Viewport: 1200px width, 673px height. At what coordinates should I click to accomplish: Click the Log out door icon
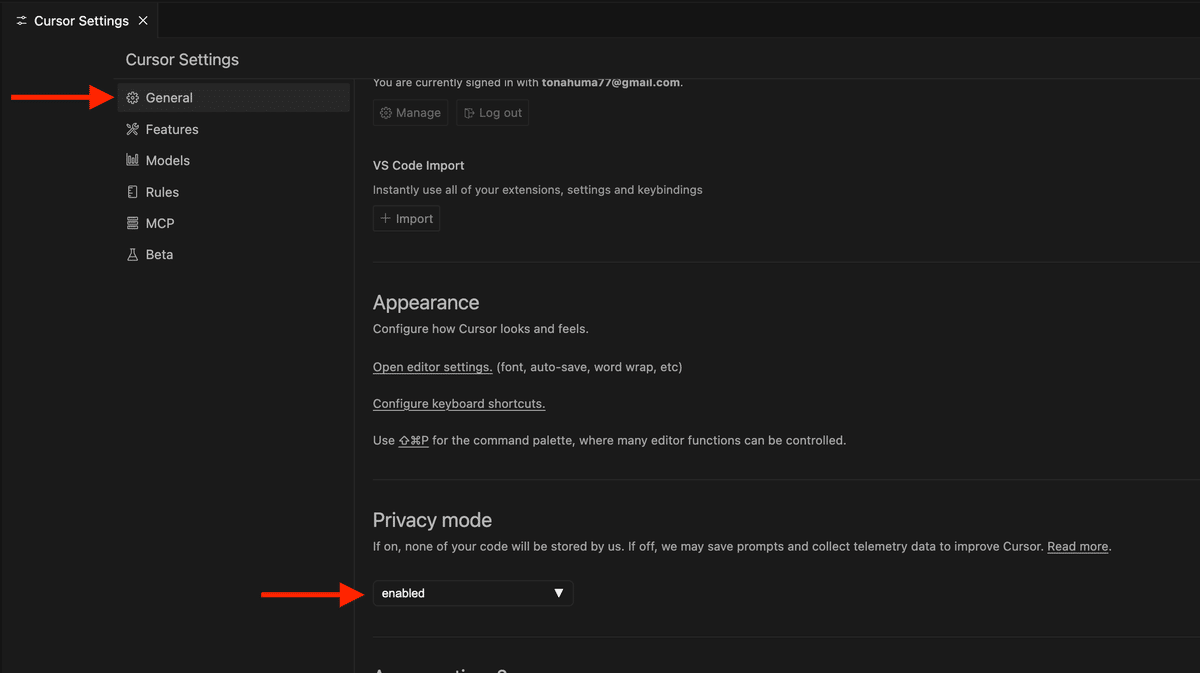click(x=469, y=113)
